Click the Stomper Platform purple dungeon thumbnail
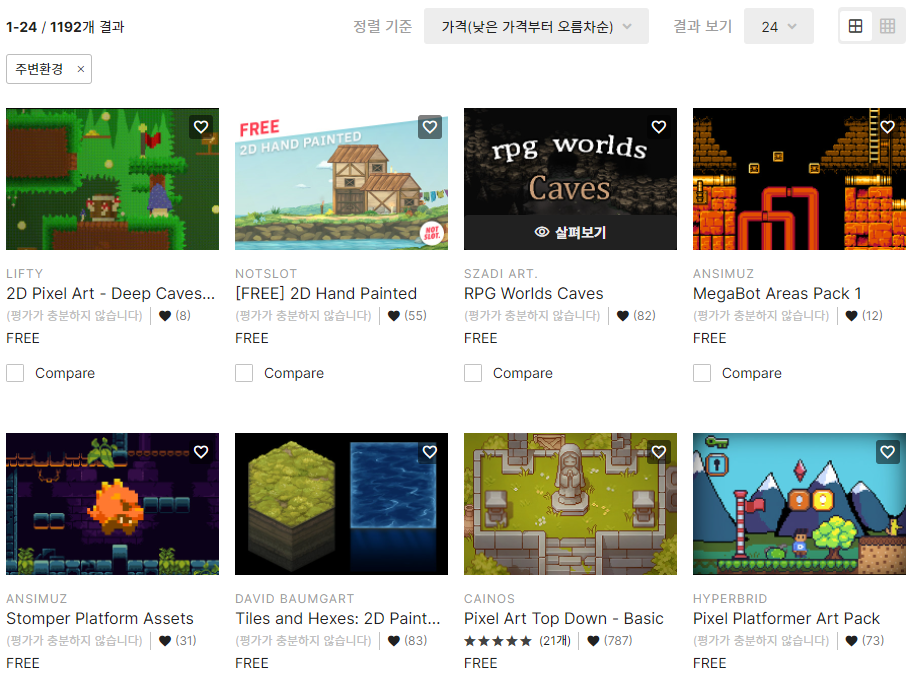 click(x=113, y=504)
